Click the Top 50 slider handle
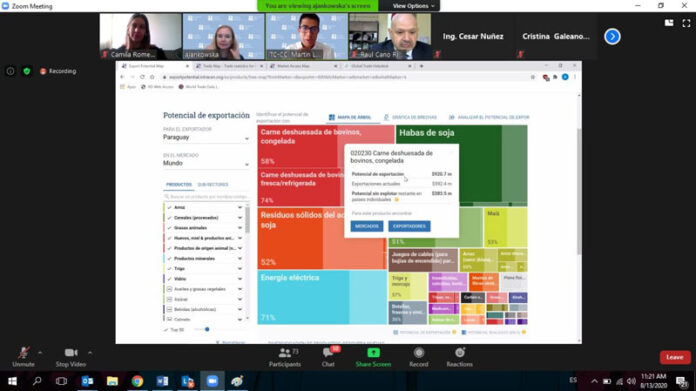Image resolution: width=696 pixels, height=391 pixels. [207, 329]
